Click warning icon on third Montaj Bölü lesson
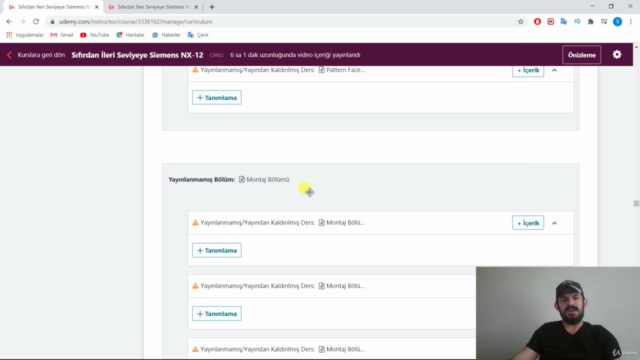Viewport: 640px width, 360px height. pos(195,349)
